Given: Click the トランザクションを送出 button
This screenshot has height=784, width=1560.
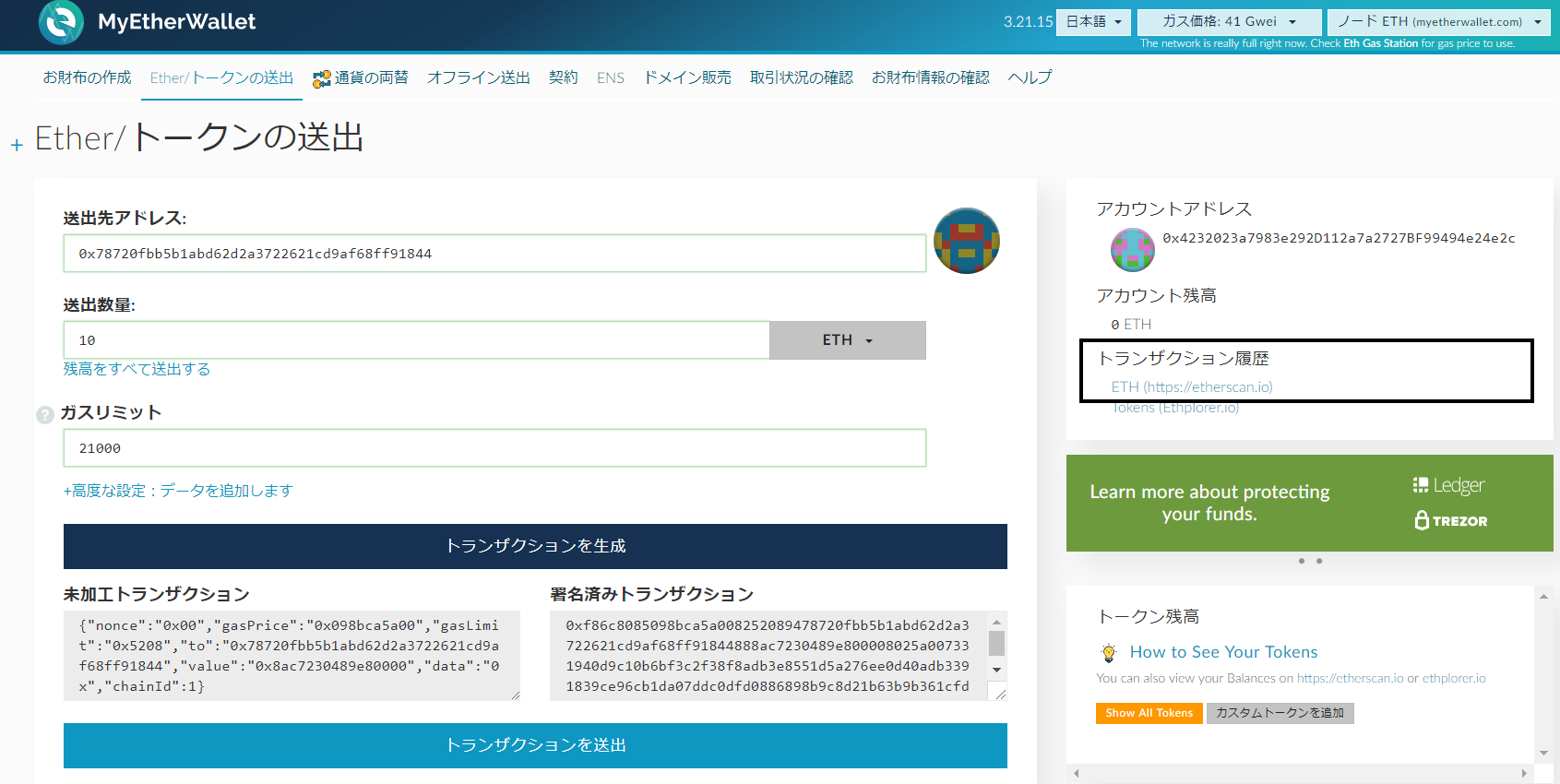Looking at the screenshot, I should pos(535,745).
